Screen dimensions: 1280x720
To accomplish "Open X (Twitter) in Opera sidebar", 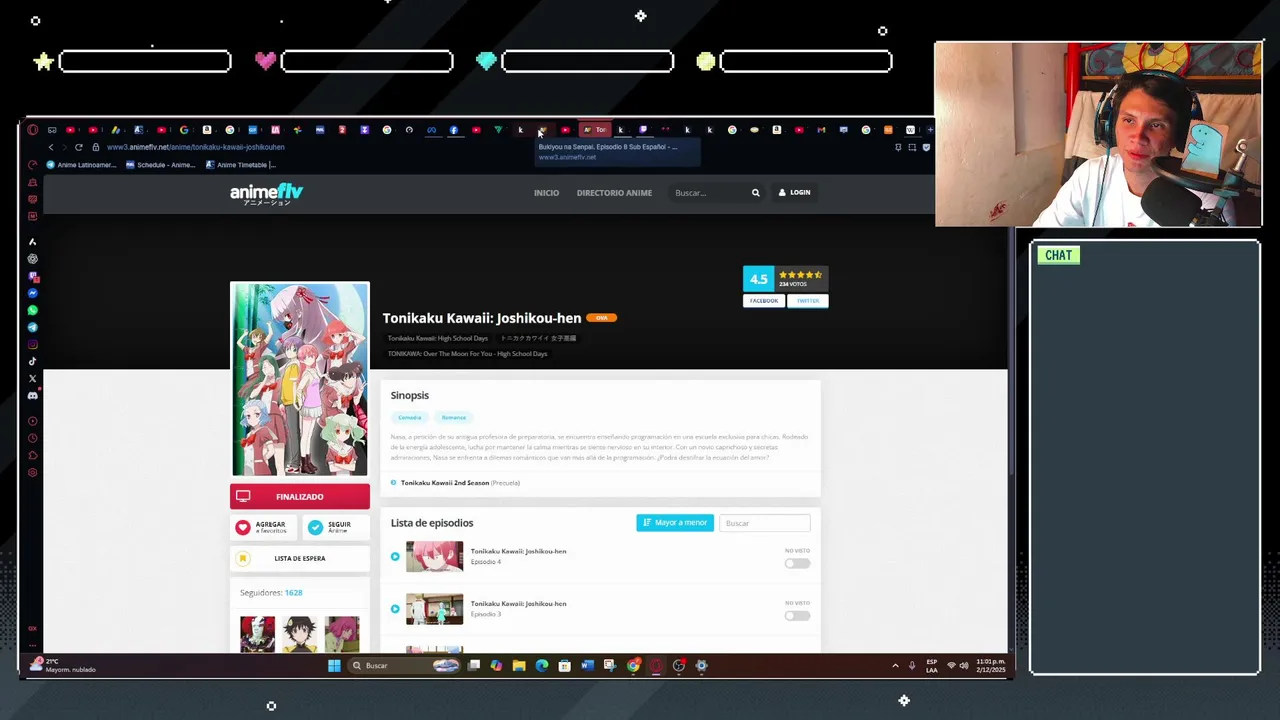I will point(32,378).
